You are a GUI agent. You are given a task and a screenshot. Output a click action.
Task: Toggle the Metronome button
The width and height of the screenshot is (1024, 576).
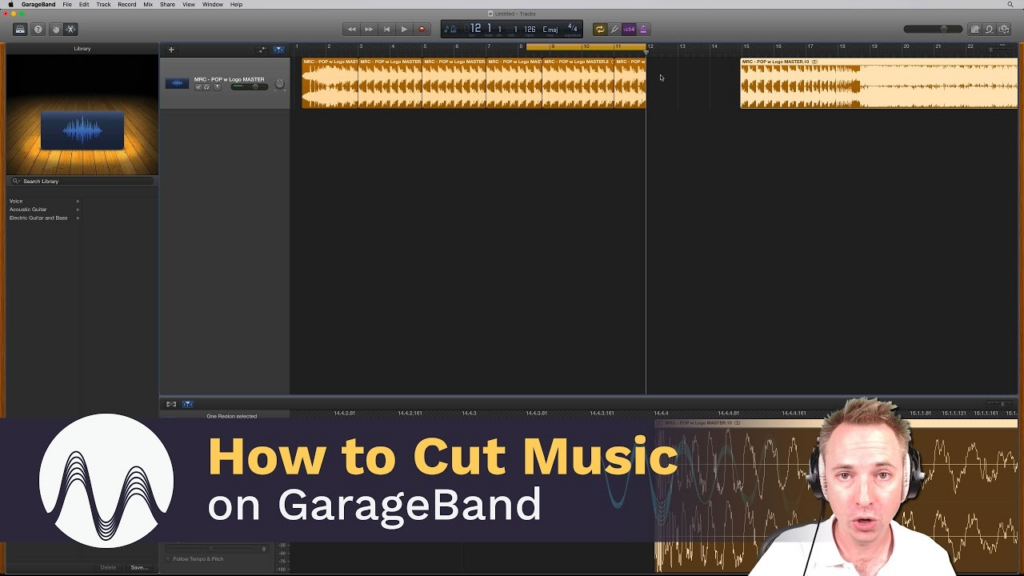[x=643, y=29]
